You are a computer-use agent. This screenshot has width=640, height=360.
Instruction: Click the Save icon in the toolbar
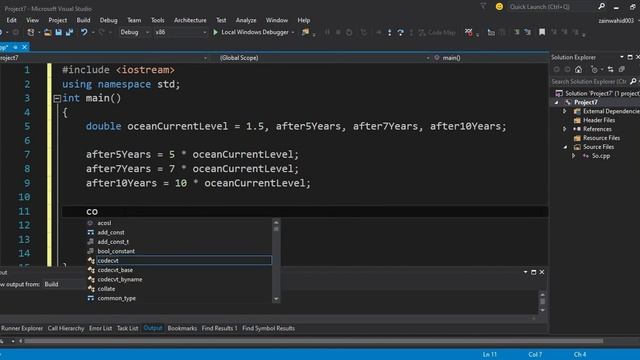click(58, 32)
